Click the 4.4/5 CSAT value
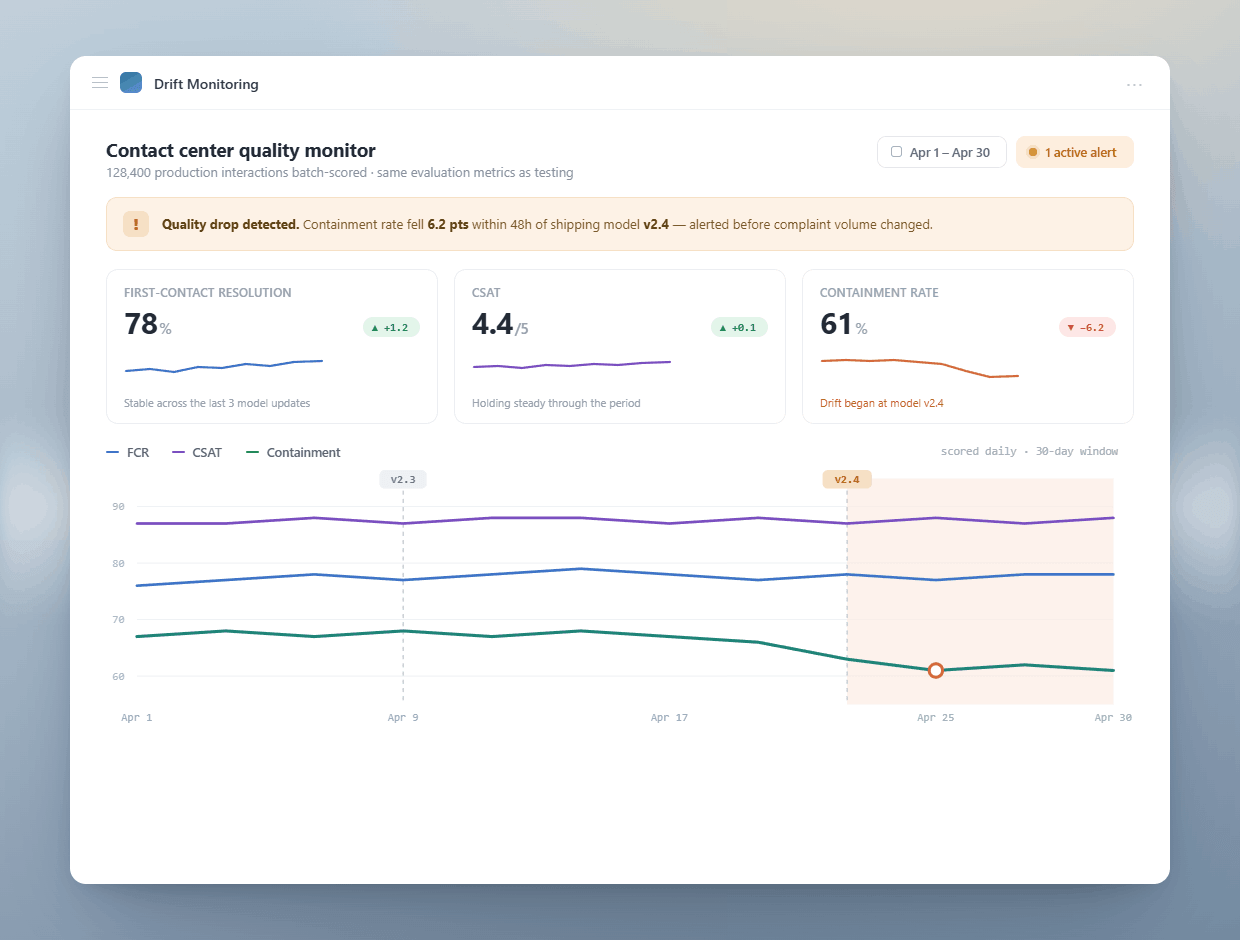Image resolution: width=1240 pixels, height=940 pixels. pyautogui.click(x=500, y=325)
